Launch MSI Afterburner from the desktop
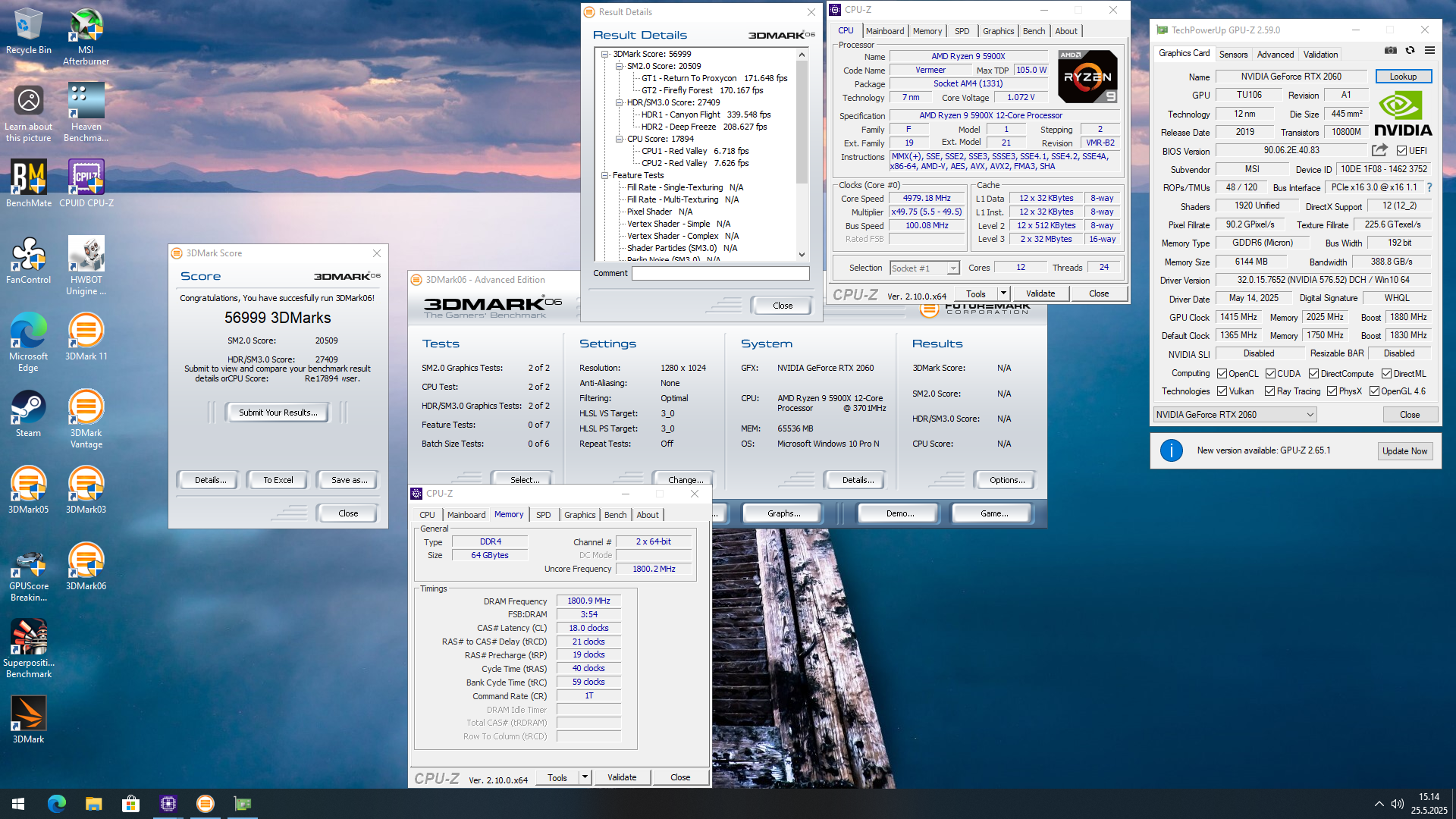 [x=86, y=36]
